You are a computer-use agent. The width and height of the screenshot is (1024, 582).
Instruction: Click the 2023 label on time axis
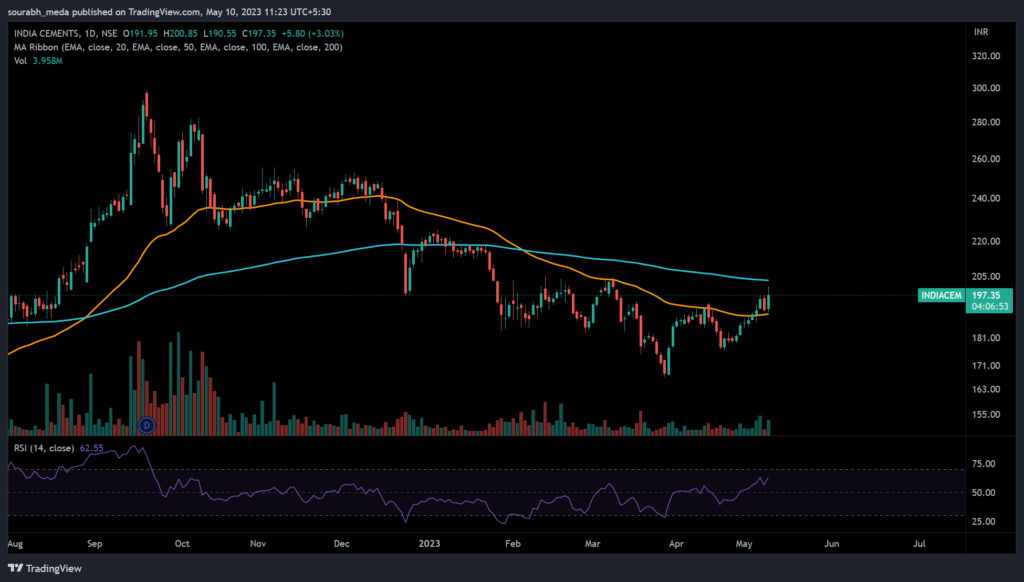coord(429,543)
